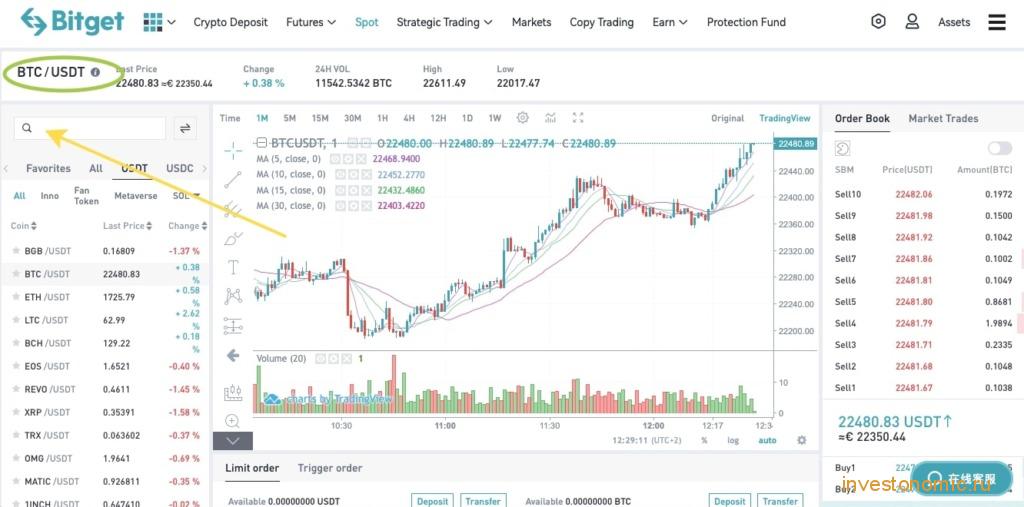Expand the Strategic Trading dropdown
The image size is (1024, 507).
pyautogui.click(x=444, y=22)
